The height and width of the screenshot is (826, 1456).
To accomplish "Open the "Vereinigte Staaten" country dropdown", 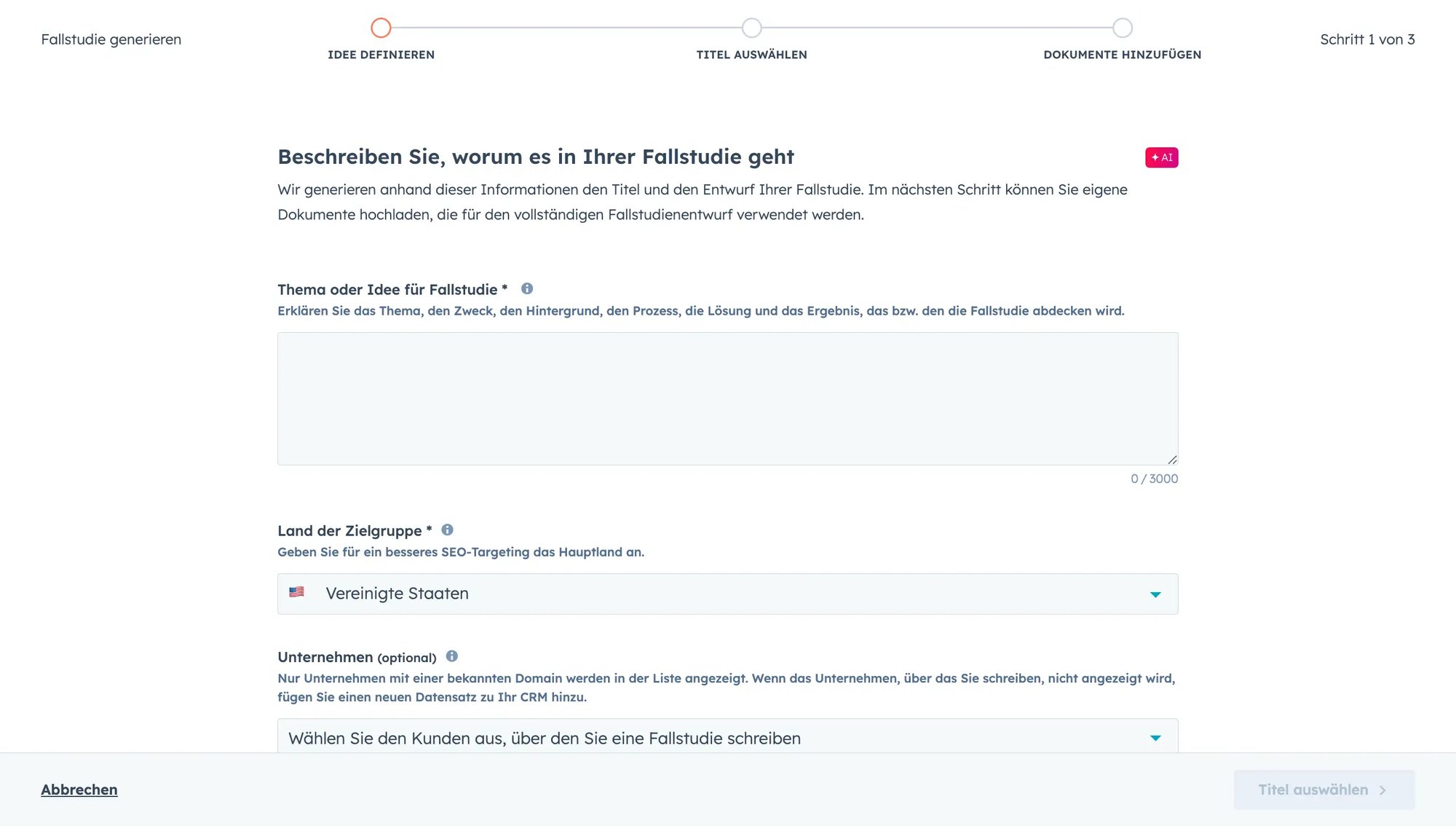I will coord(727,593).
